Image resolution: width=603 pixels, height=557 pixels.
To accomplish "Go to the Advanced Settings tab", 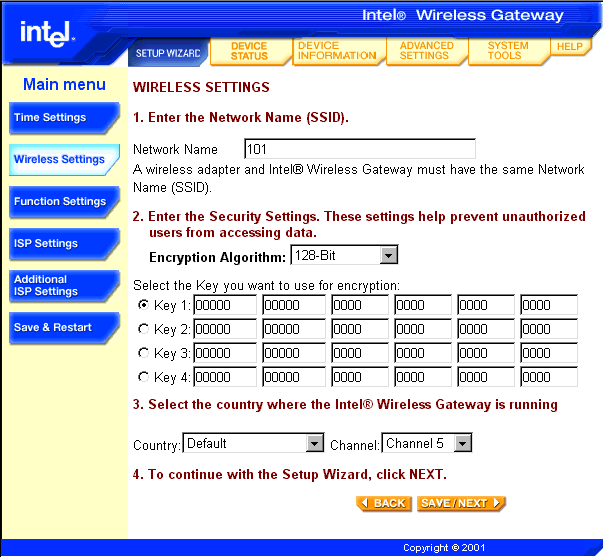I will pos(426,51).
